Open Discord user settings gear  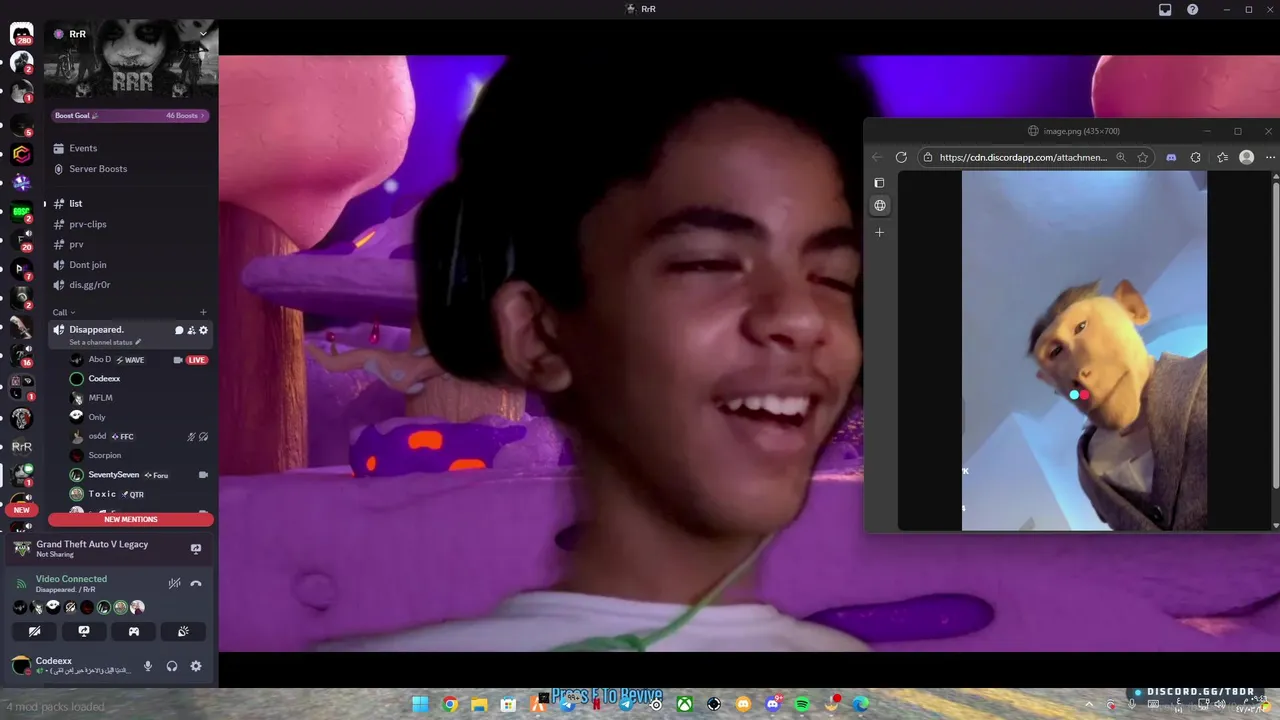(196, 666)
